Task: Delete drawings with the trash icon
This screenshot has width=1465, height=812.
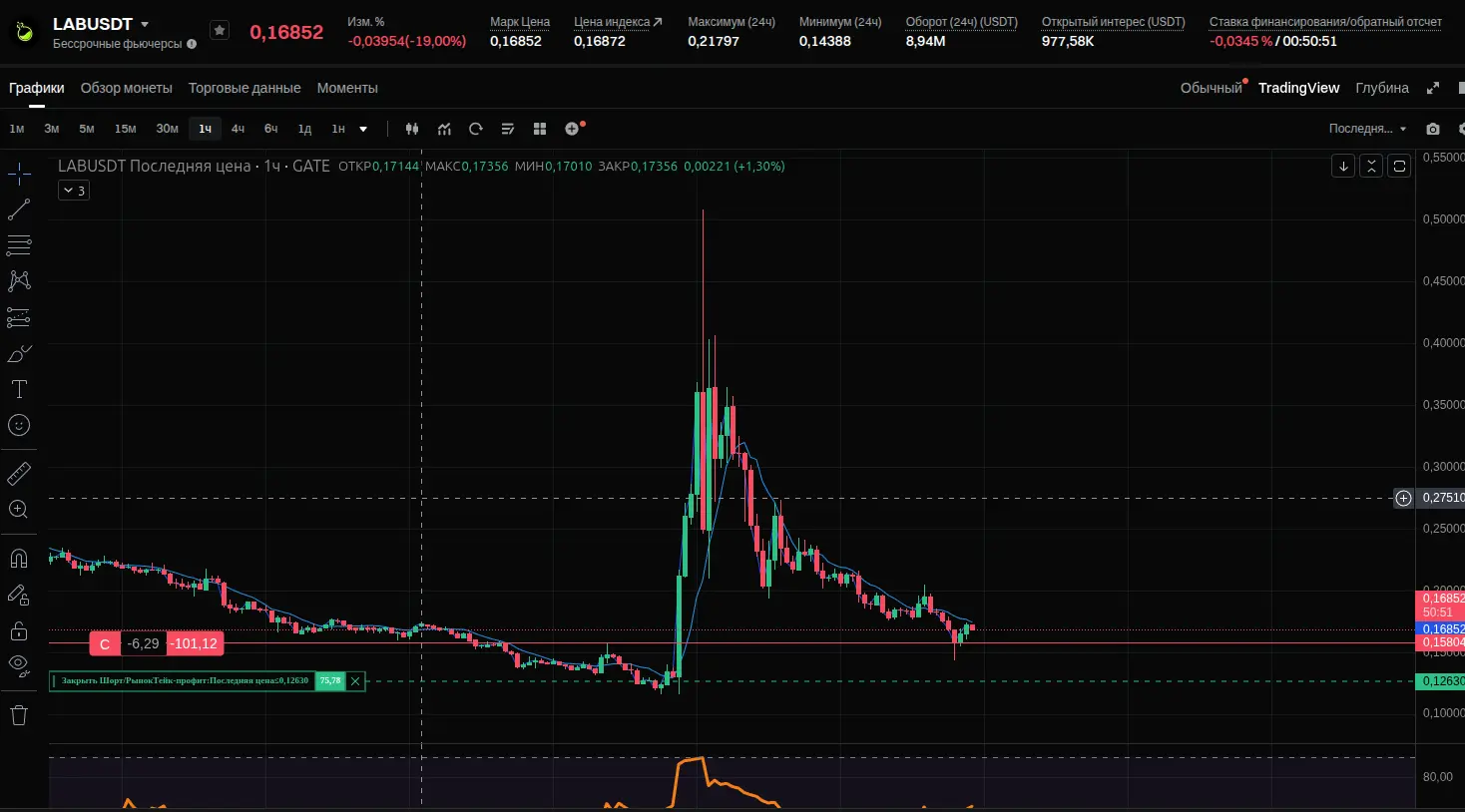Action: click(x=19, y=714)
